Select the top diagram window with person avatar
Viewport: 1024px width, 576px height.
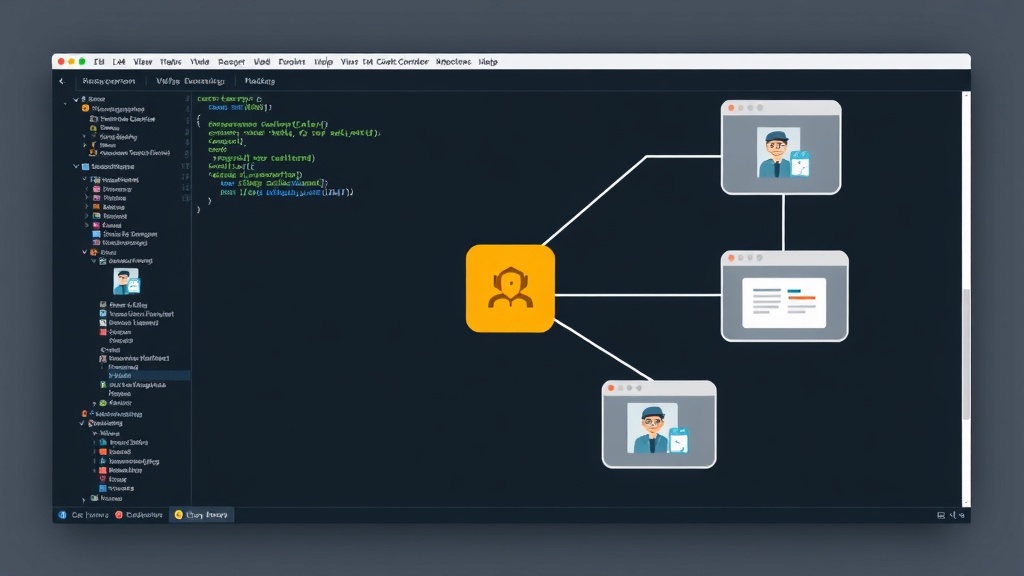[x=780, y=147]
